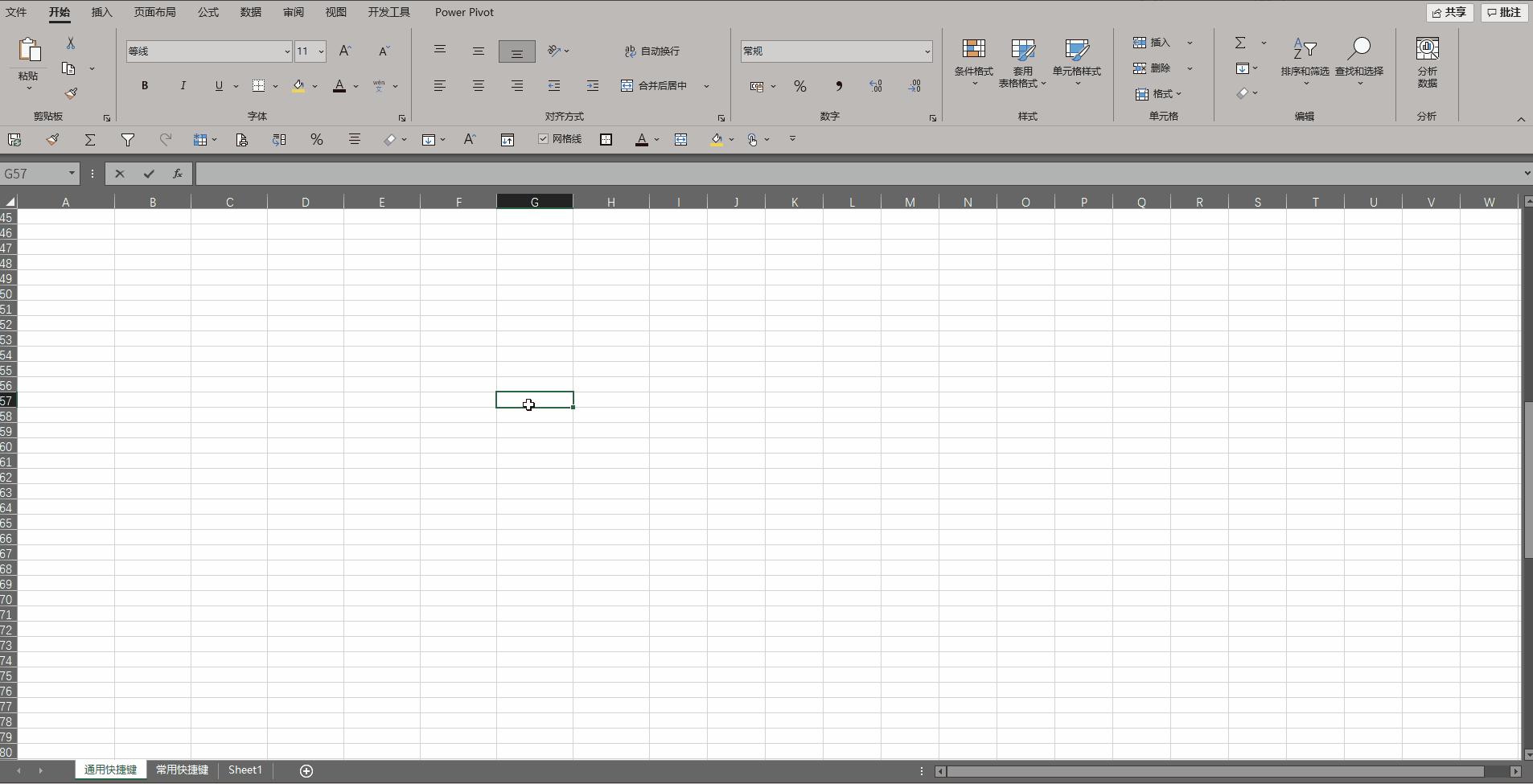Open the 套用表格格式 table format menu

click(x=1022, y=63)
